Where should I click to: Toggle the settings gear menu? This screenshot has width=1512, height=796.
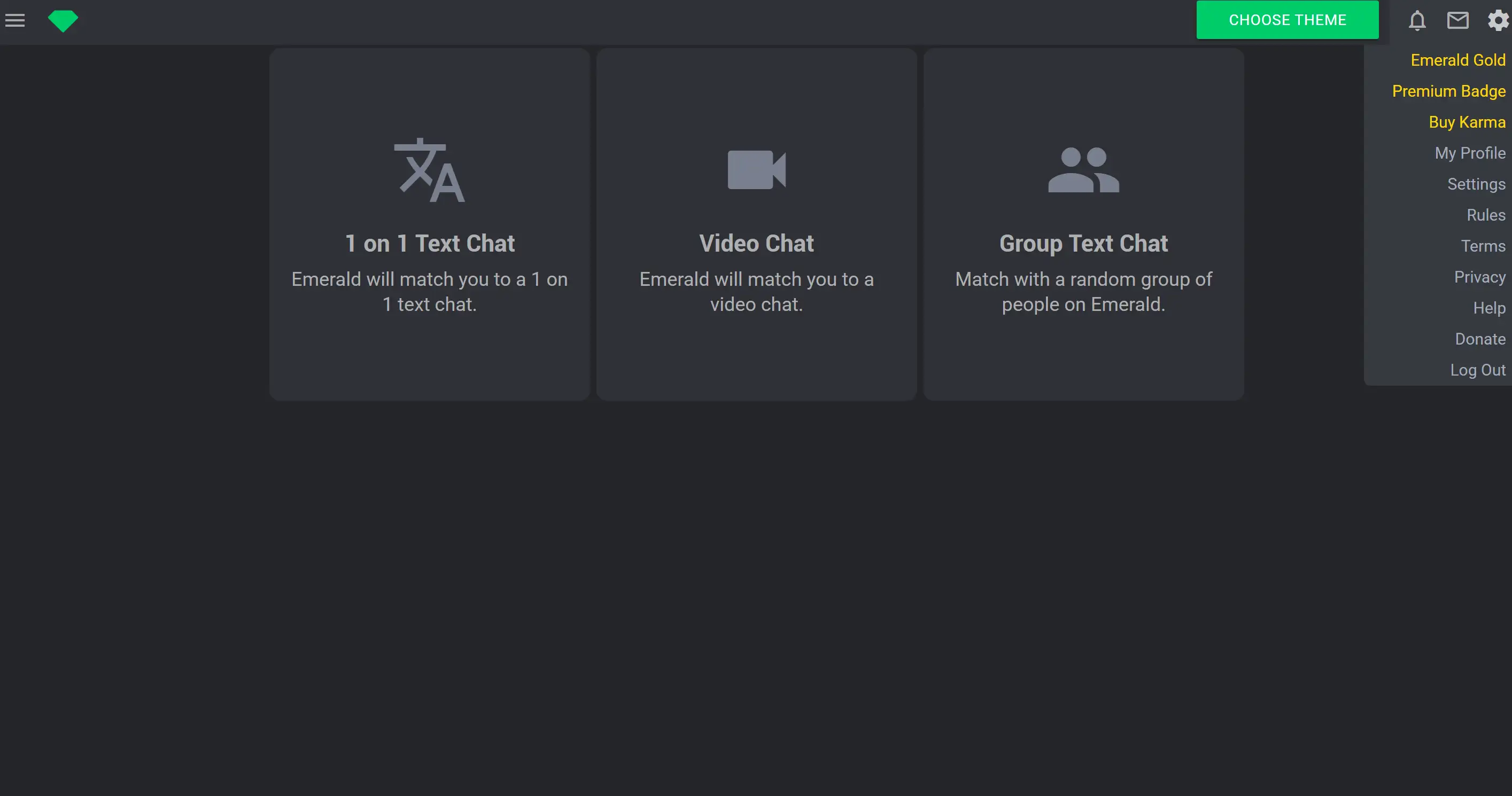click(1498, 20)
